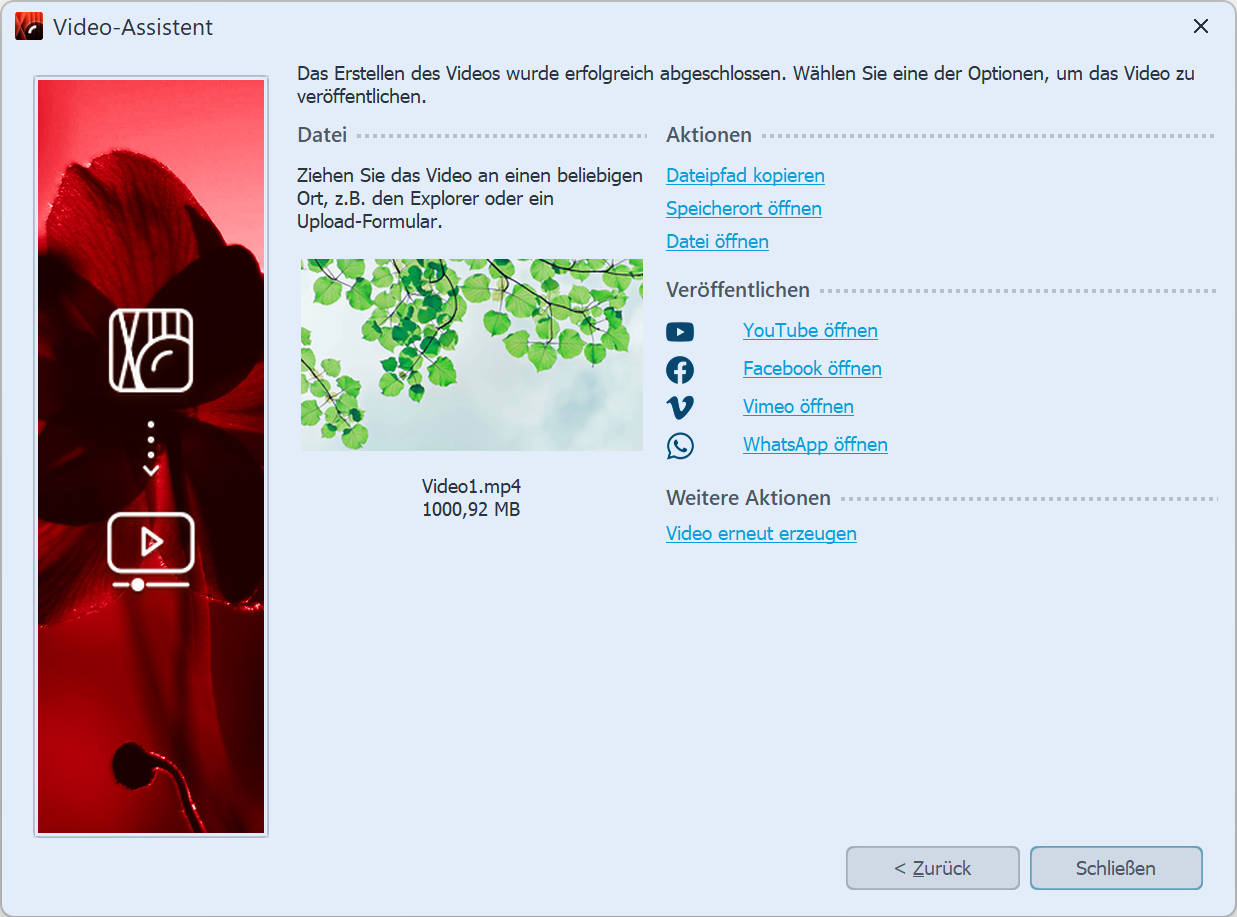Click the YouTube icon
The image size is (1237, 917).
coord(680,332)
